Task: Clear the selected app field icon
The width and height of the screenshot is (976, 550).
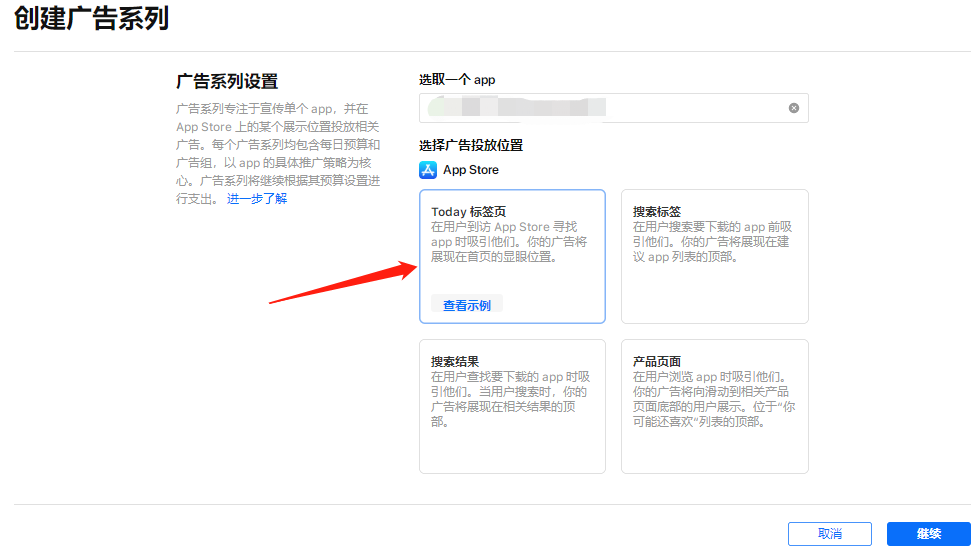Action: pos(794,108)
